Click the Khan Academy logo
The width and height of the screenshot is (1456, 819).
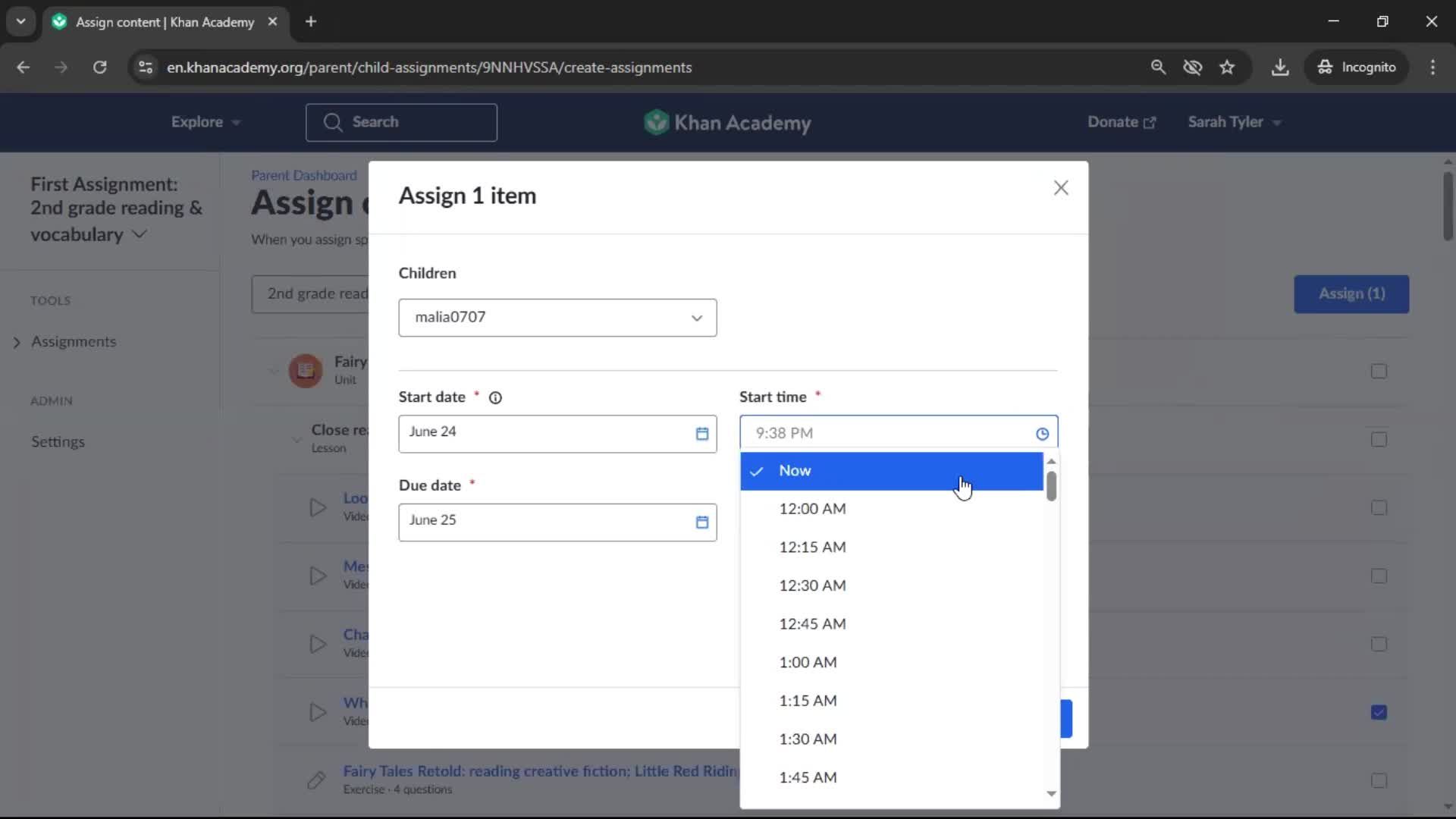click(x=727, y=122)
